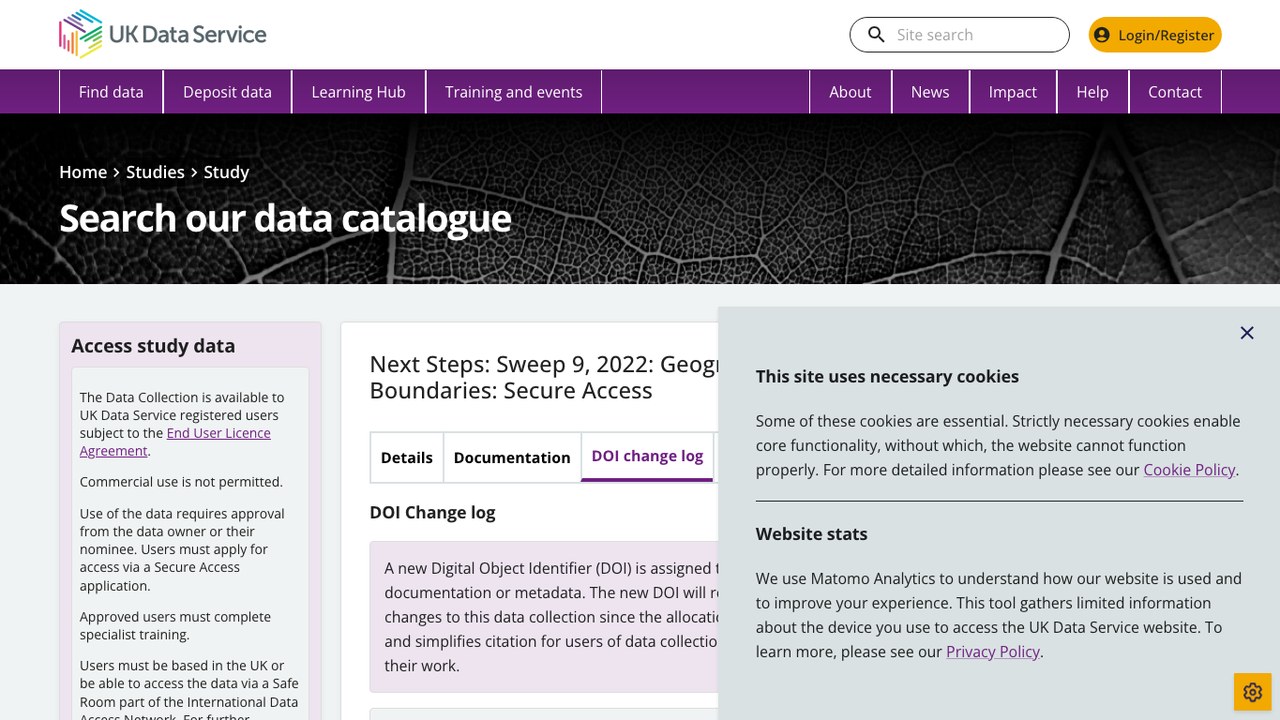1280x720 pixels.
Task: Open the Find data menu
Action: pyautogui.click(x=111, y=92)
